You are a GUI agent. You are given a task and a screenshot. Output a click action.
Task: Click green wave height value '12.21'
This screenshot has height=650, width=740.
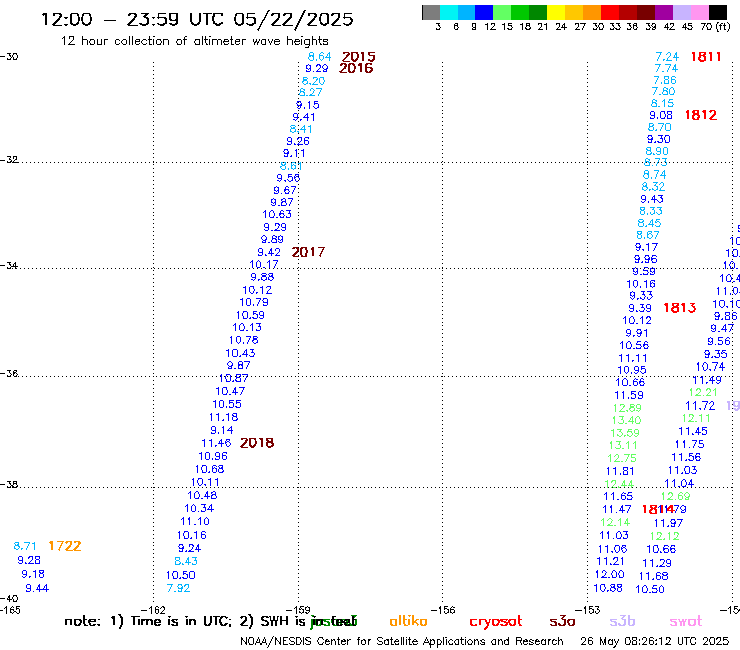tap(703, 392)
